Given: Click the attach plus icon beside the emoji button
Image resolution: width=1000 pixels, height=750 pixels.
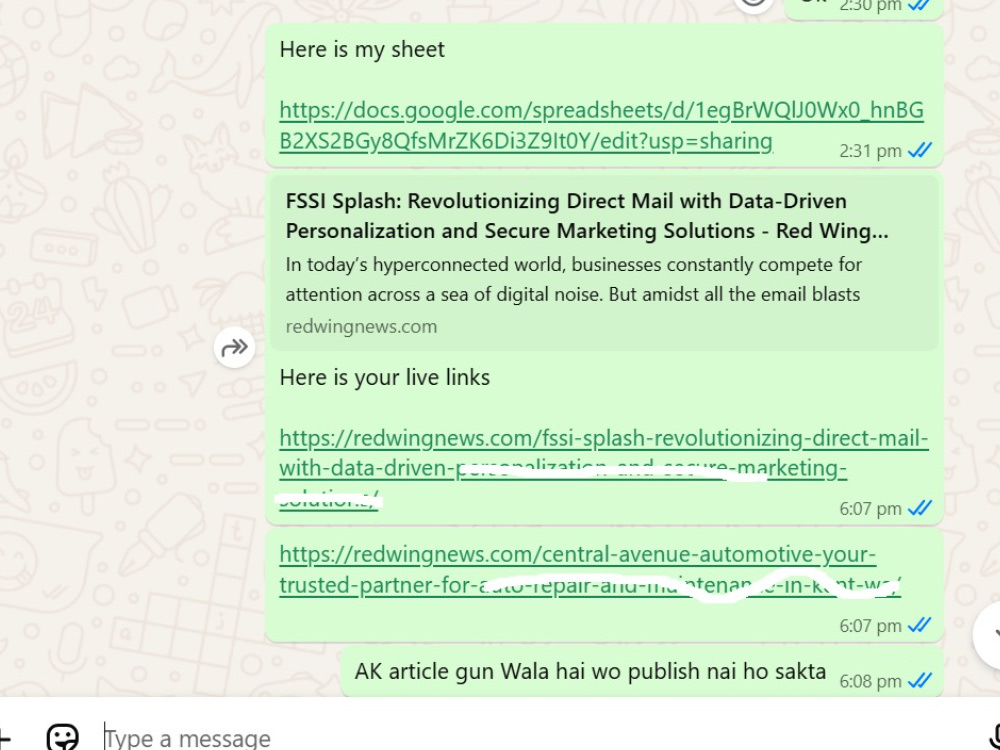Looking at the screenshot, I should point(3,739).
